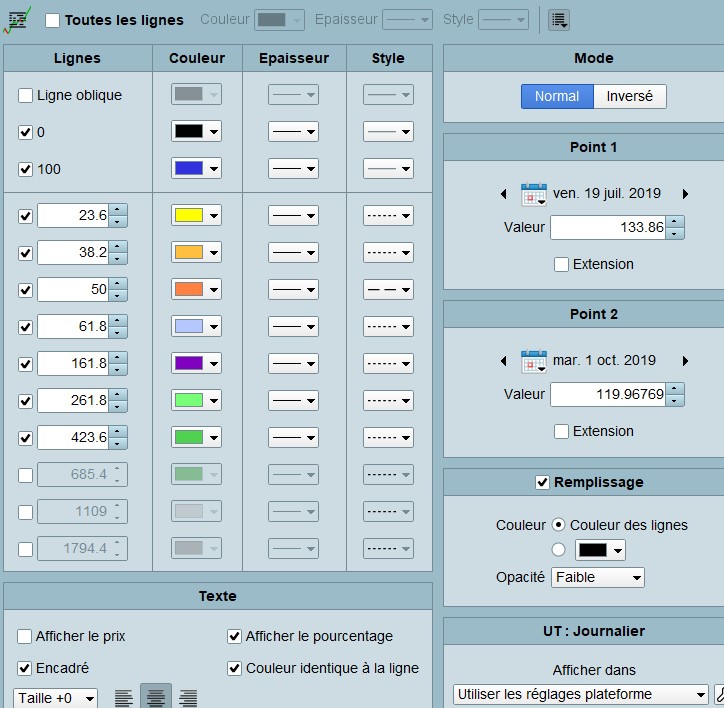
Task: Open Utiliser les réglages plateforme dropdown
Action: pyautogui.click(x=580, y=694)
